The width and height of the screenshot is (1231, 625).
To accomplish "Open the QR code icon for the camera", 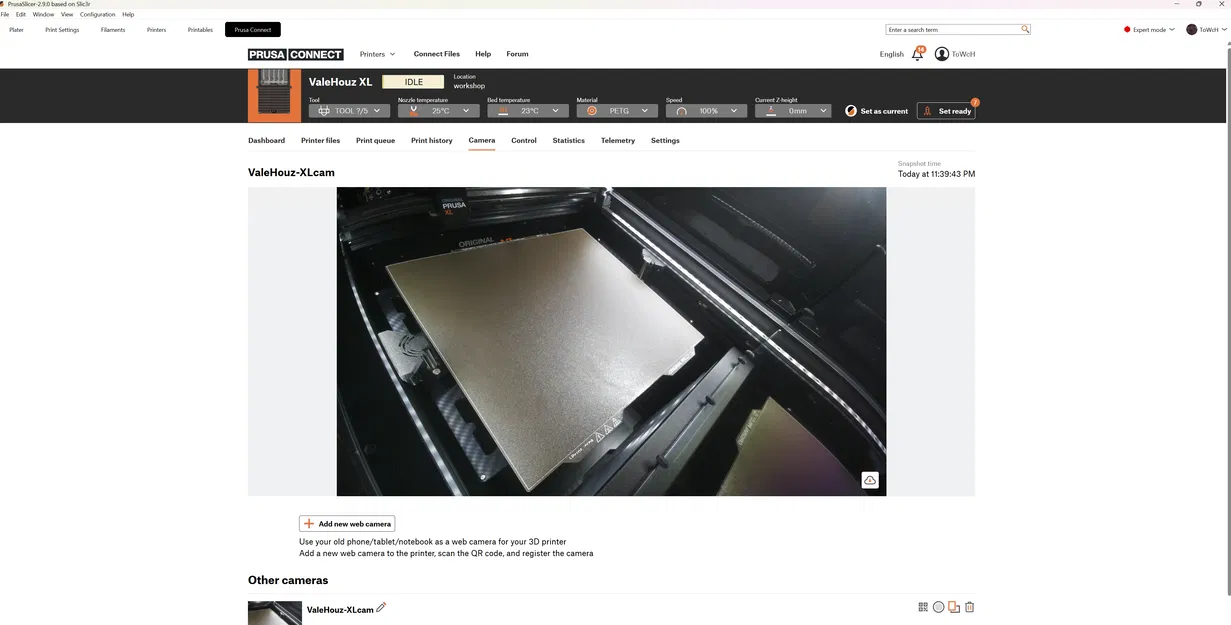I will [x=922, y=606].
